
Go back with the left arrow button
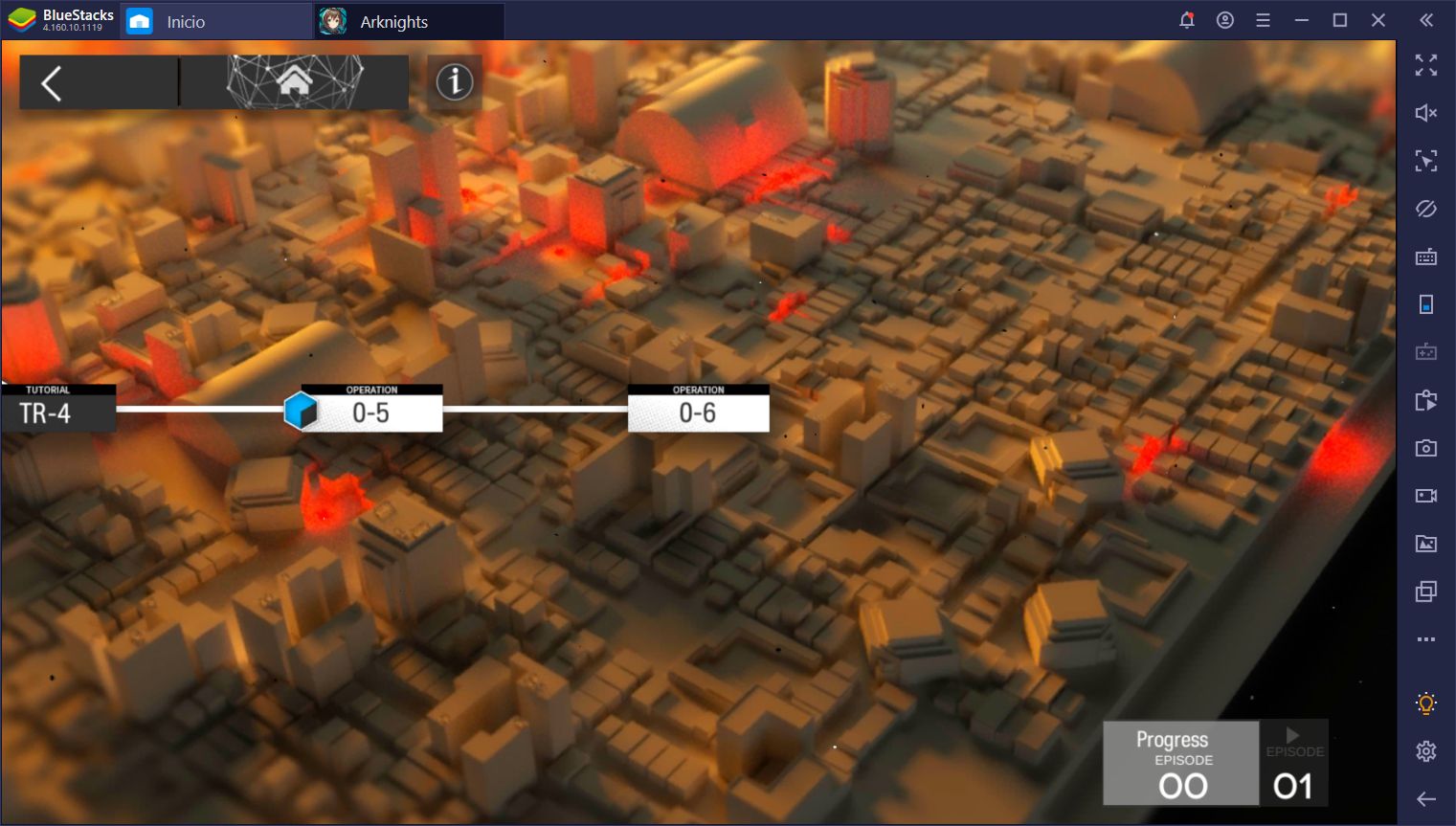[52, 83]
